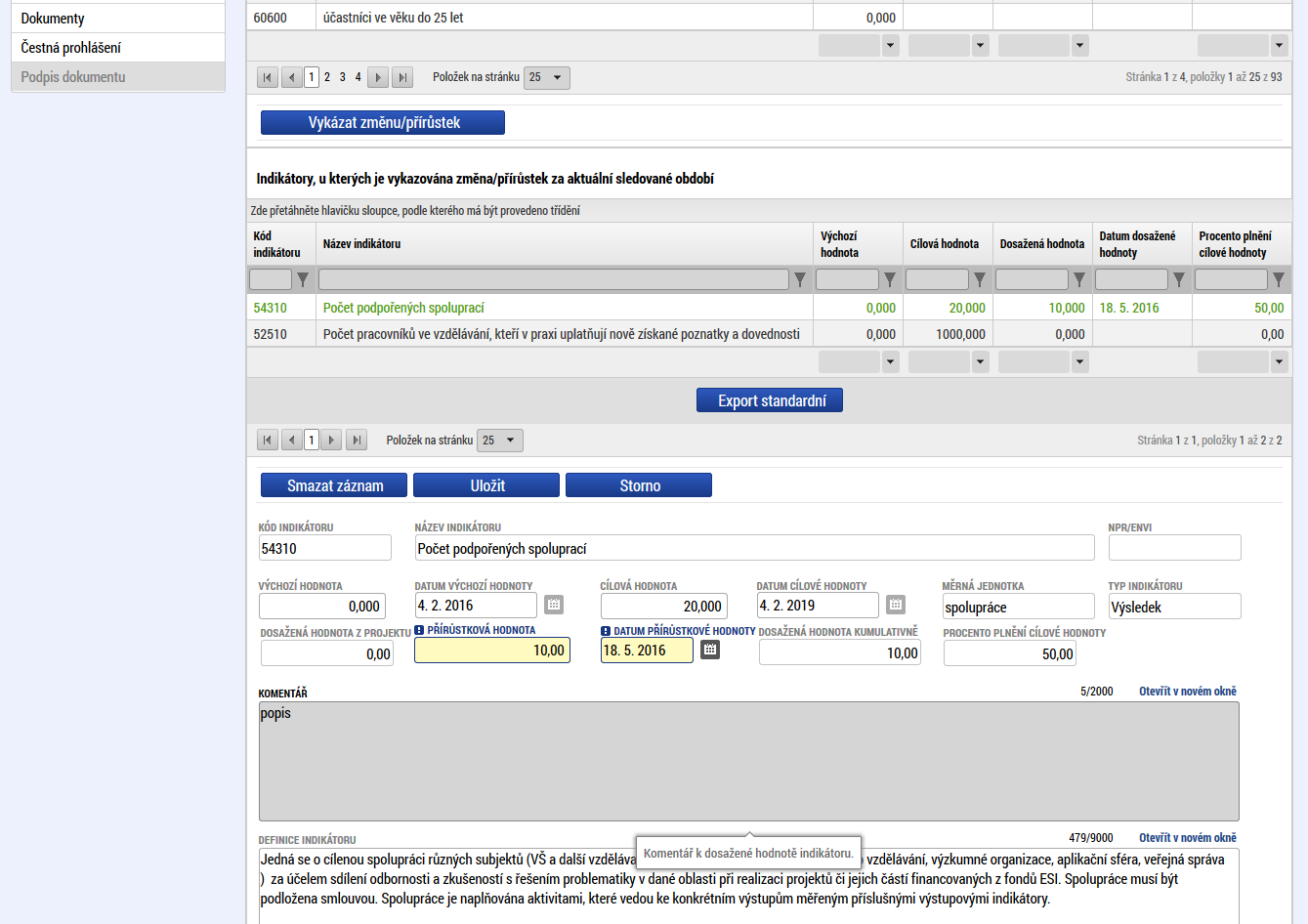Open Položek na stránku dropdown in upper pager
The image size is (1308, 924).
pos(547,77)
